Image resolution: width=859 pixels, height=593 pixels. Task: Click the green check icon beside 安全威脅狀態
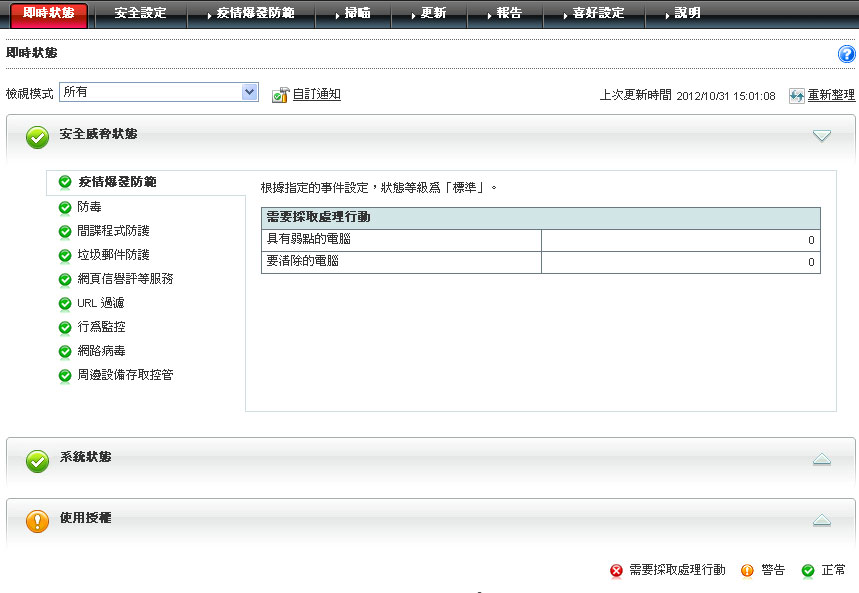click(x=37, y=137)
